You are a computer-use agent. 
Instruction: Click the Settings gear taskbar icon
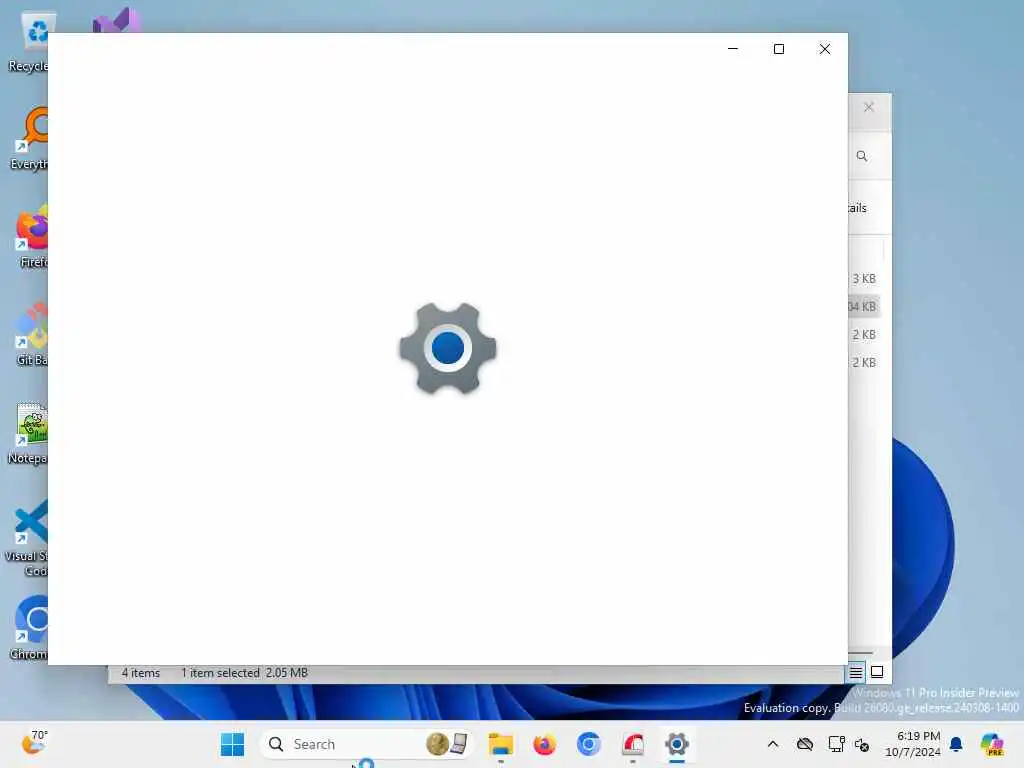pos(677,744)
